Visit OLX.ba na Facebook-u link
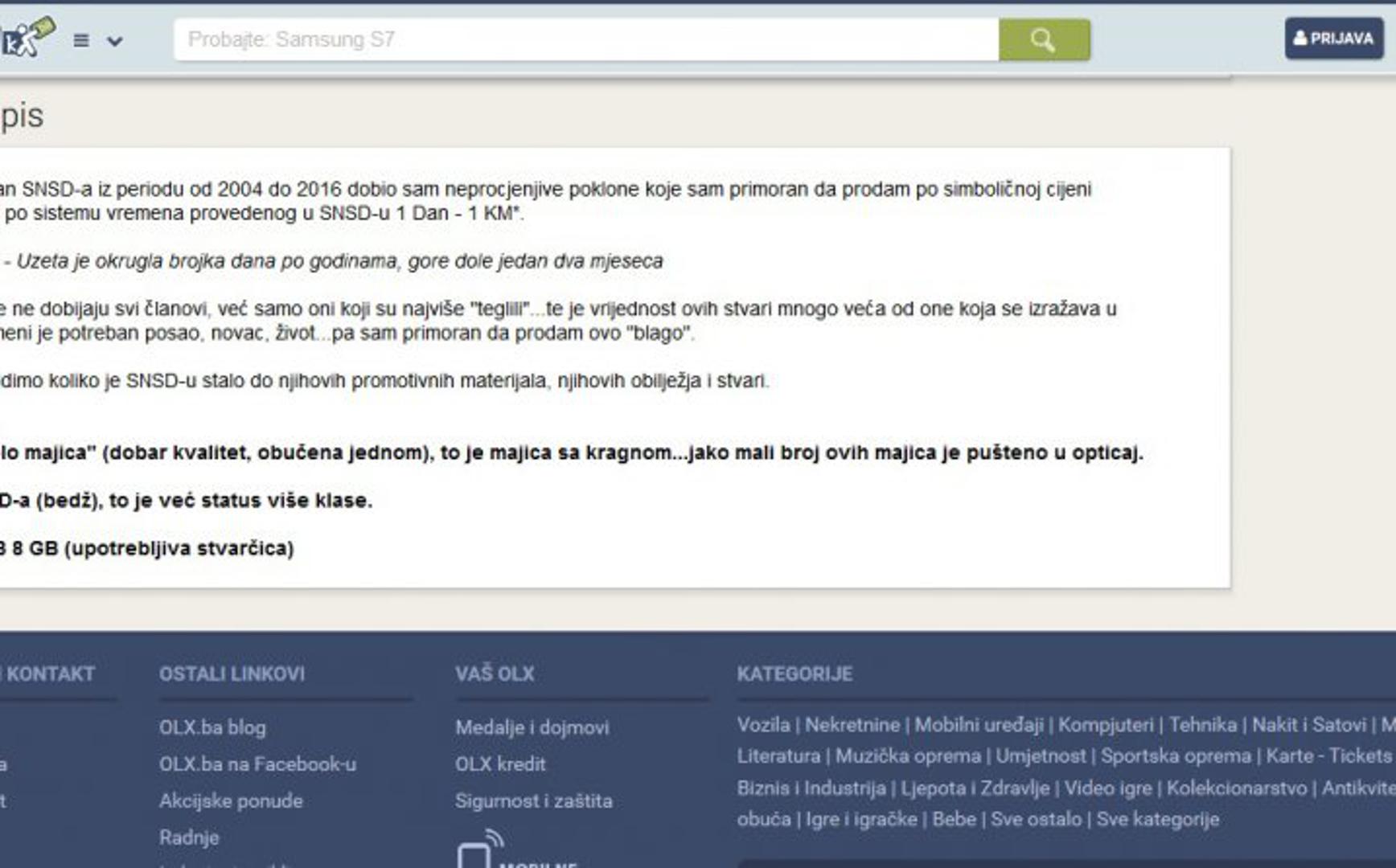This screenshot has width=1396, height=868. tap(257, 764)
